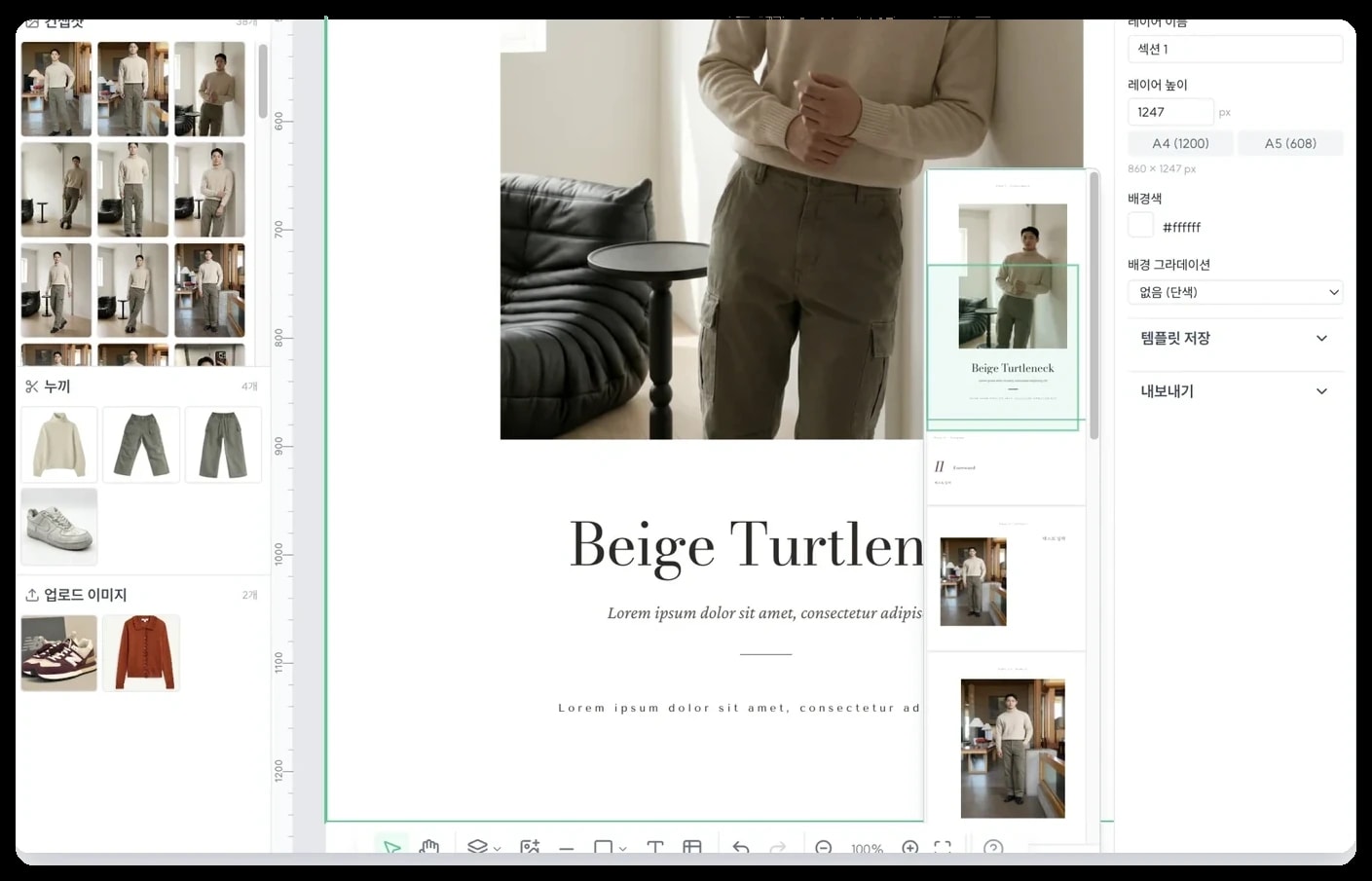This screenshot has height=881, width=1372.
Task: Select the line divider tool
Action: [567, 849]
